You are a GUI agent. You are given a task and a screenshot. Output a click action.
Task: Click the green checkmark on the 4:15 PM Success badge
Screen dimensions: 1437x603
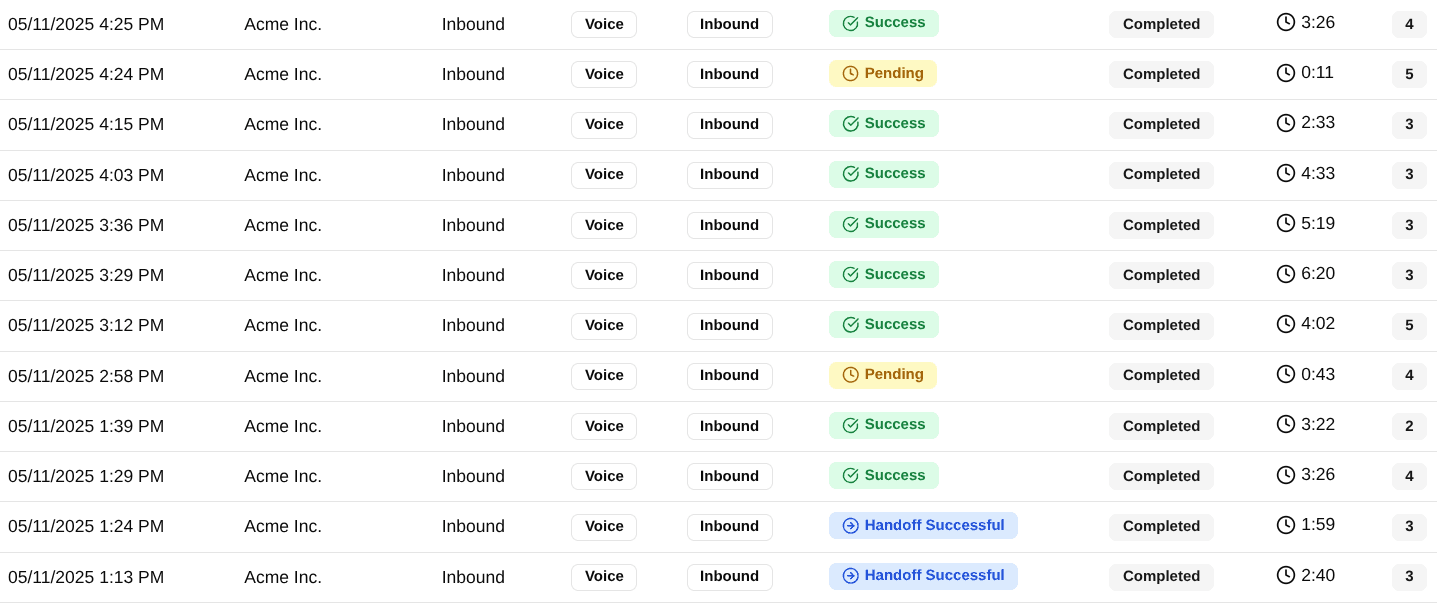tap(851, 124)
